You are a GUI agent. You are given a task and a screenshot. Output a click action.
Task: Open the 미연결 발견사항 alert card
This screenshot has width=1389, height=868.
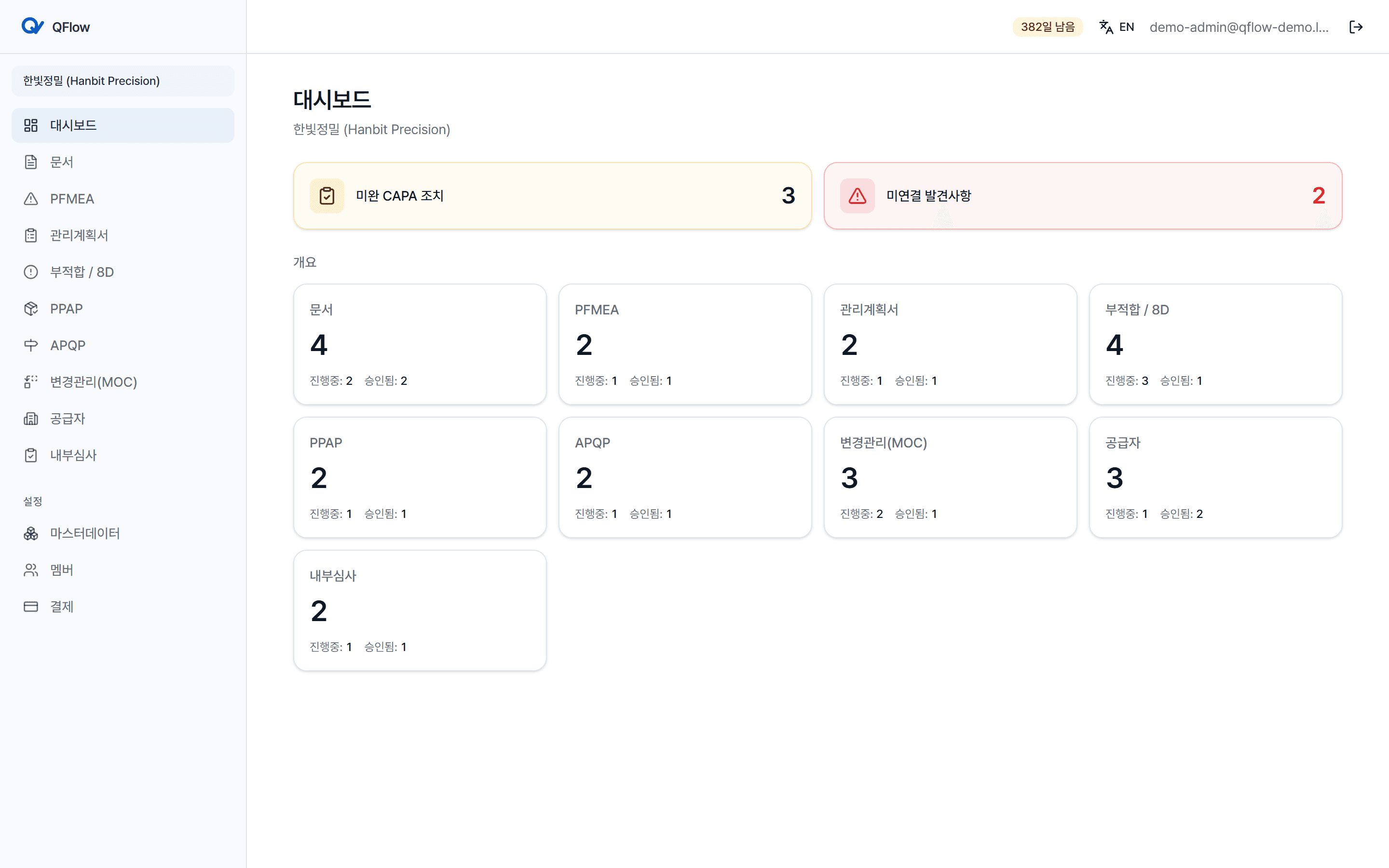click(x=1082, y=196)
